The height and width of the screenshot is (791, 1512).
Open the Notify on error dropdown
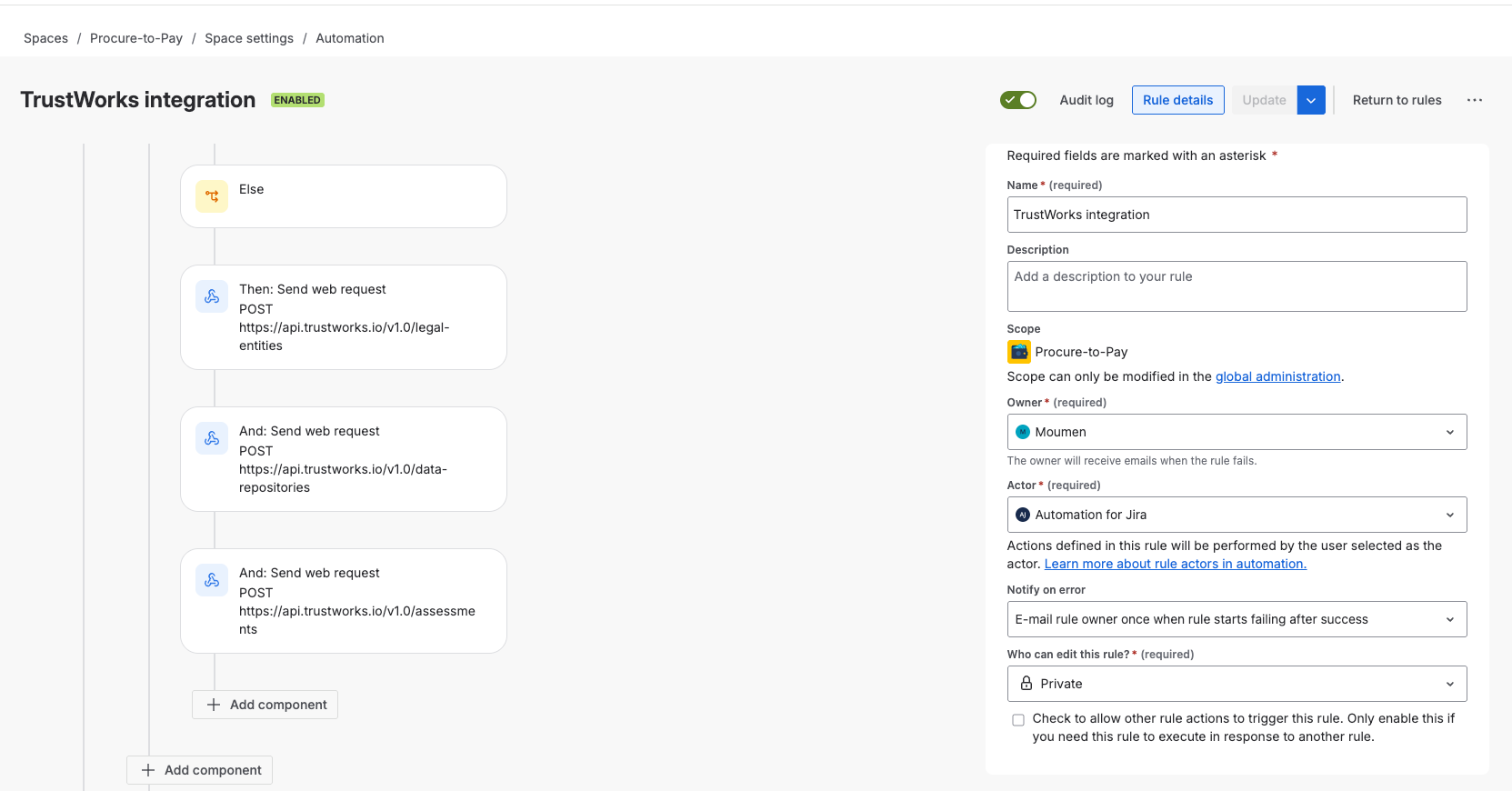[x=1237, y=619]
